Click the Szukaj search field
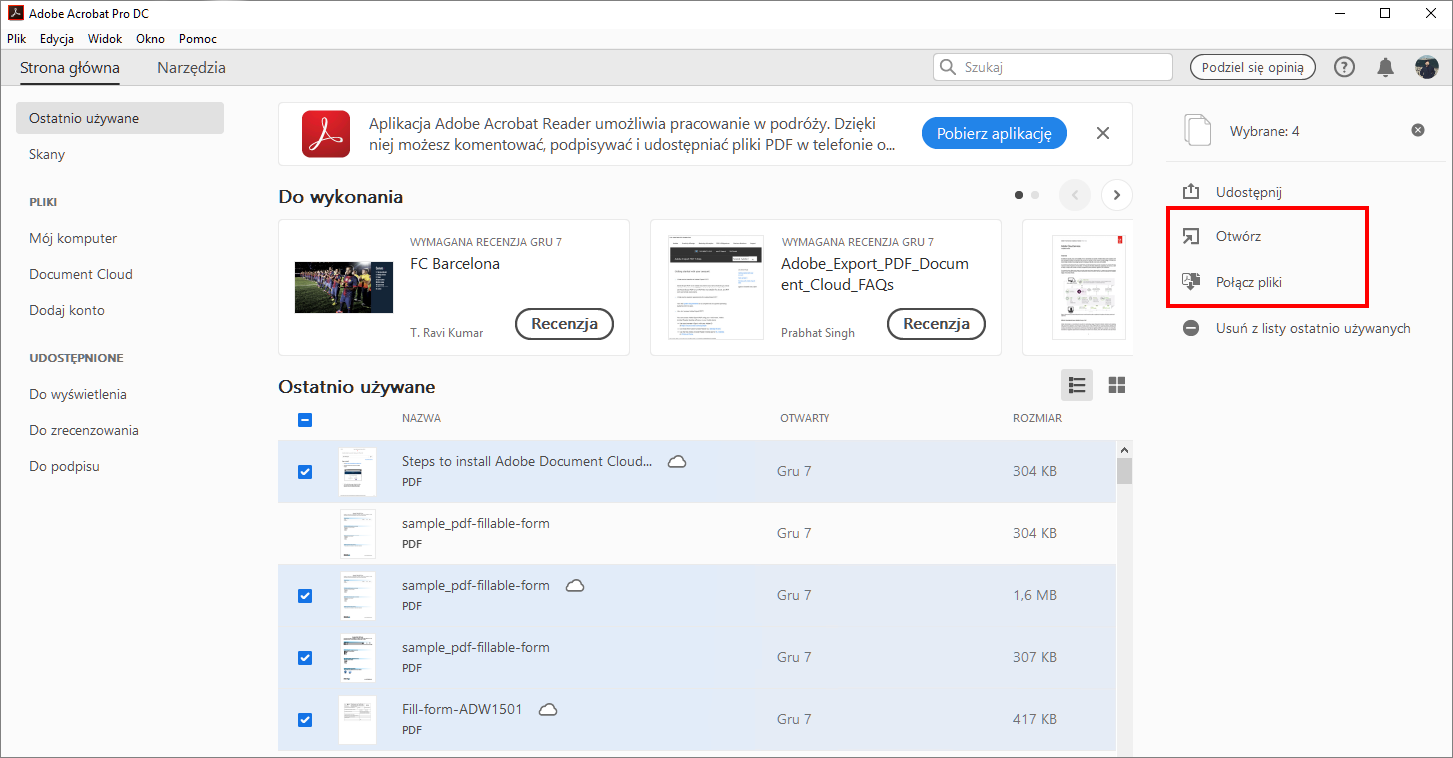This screenshot has width=1453, height=758. click(x=1062, y=67)
